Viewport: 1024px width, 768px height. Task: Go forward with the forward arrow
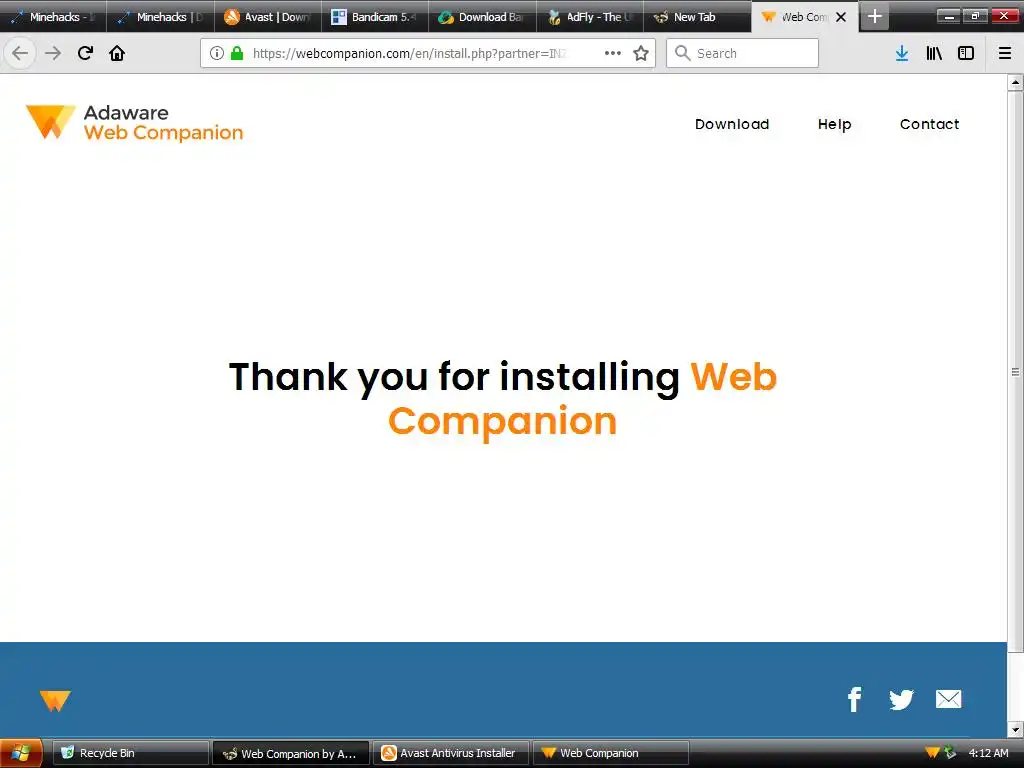(x=53, y=53)
